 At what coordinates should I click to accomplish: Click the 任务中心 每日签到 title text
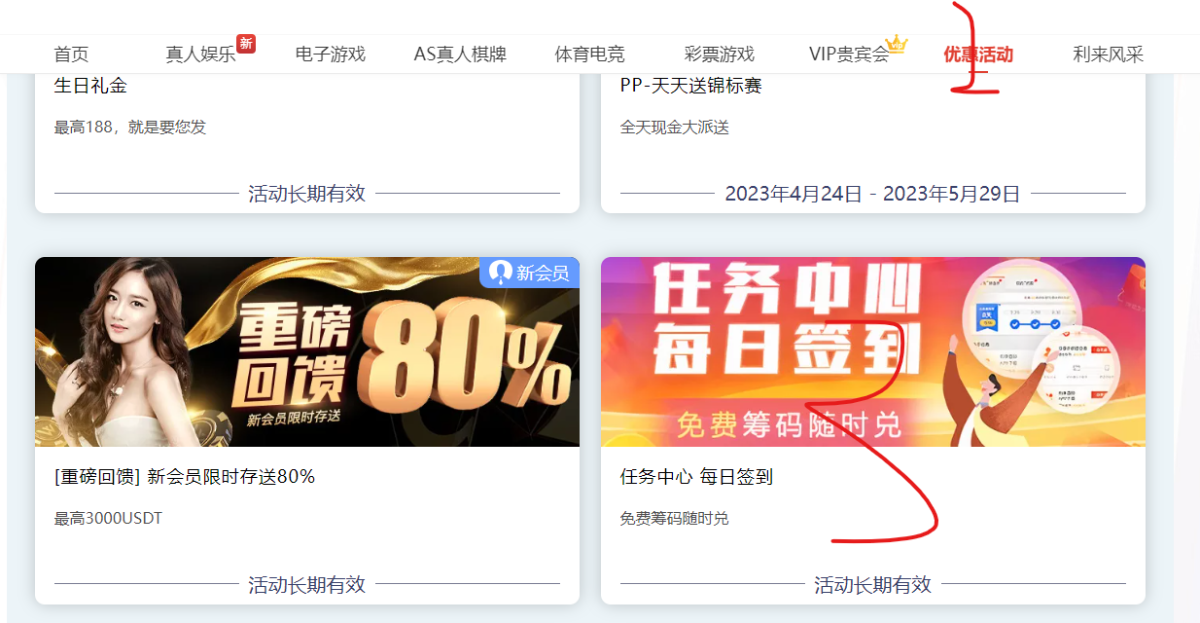pos(696,477)
